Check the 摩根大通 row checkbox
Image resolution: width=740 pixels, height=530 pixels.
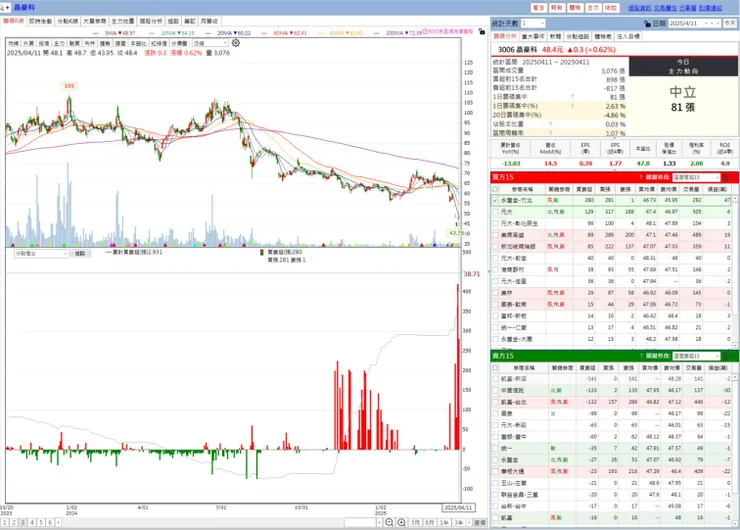pos(495,471)
